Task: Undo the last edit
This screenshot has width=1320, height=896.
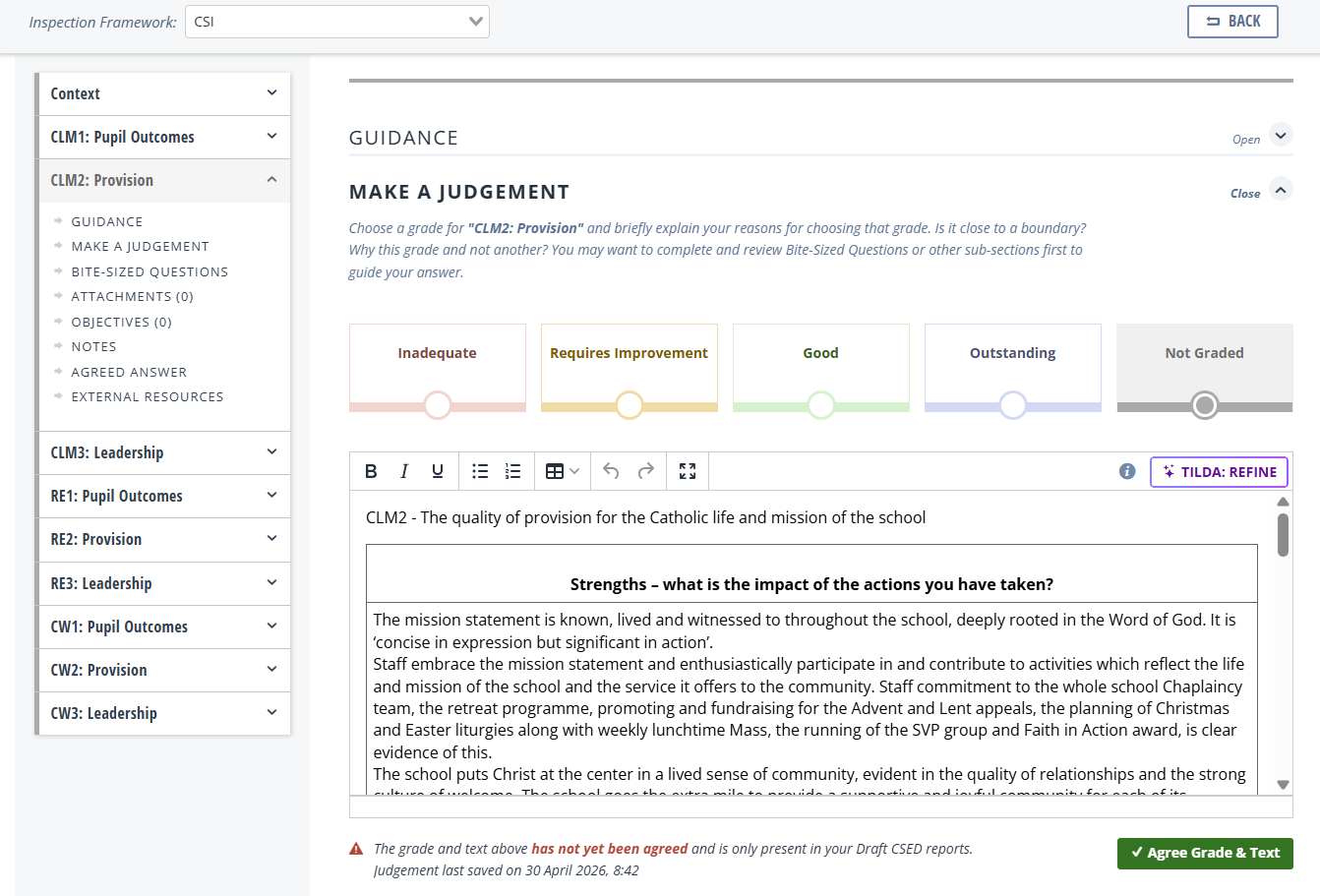Action: (611, 471)
